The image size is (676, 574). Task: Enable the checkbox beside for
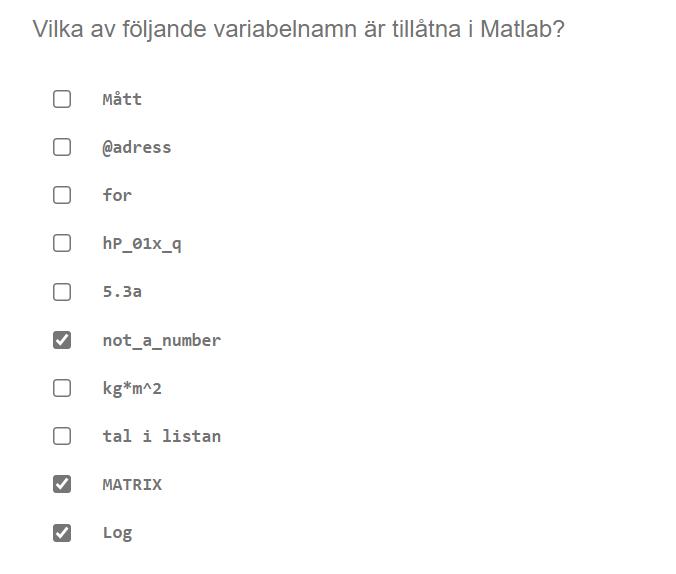coord(62,195)
